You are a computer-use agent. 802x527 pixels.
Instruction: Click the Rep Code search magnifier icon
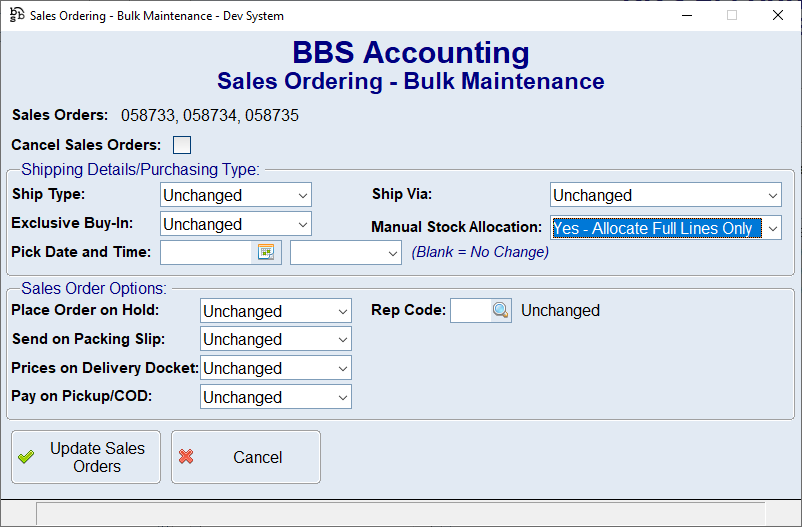coord(501,311)
